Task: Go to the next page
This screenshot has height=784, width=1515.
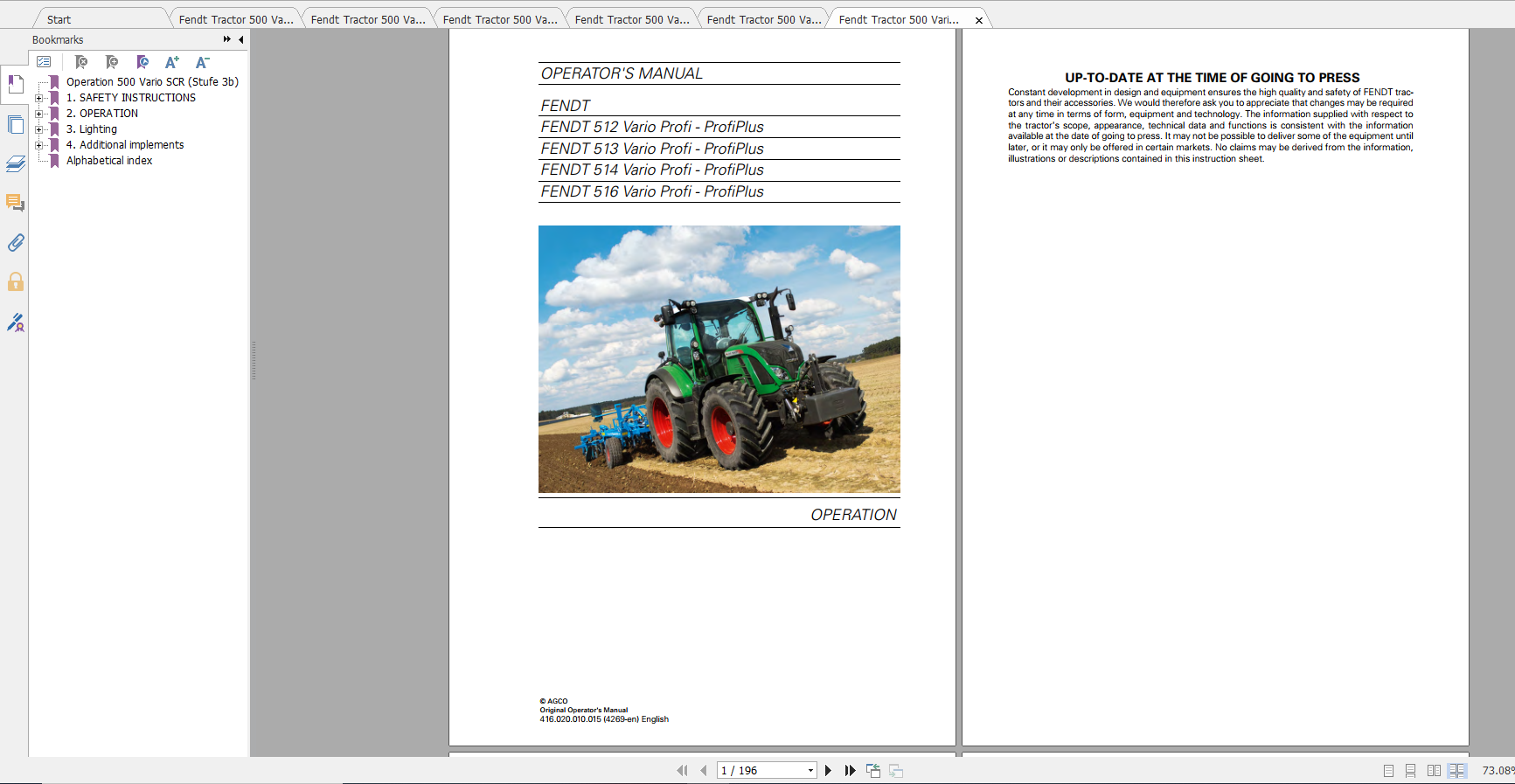Action: pyautogui.click(x=828, y=770)
